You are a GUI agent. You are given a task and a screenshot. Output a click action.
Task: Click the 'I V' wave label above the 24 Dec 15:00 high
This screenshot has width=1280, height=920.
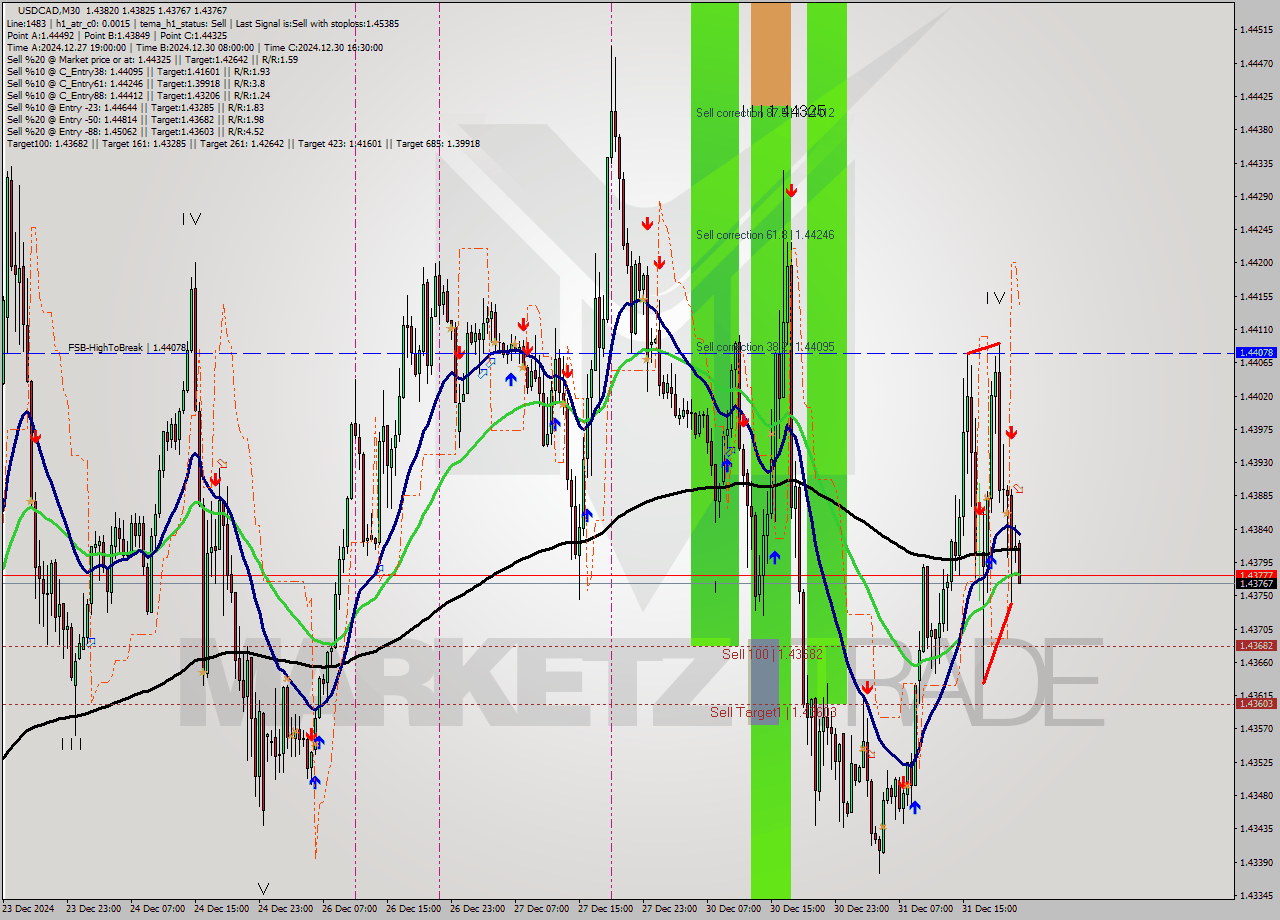pos(192,219)
